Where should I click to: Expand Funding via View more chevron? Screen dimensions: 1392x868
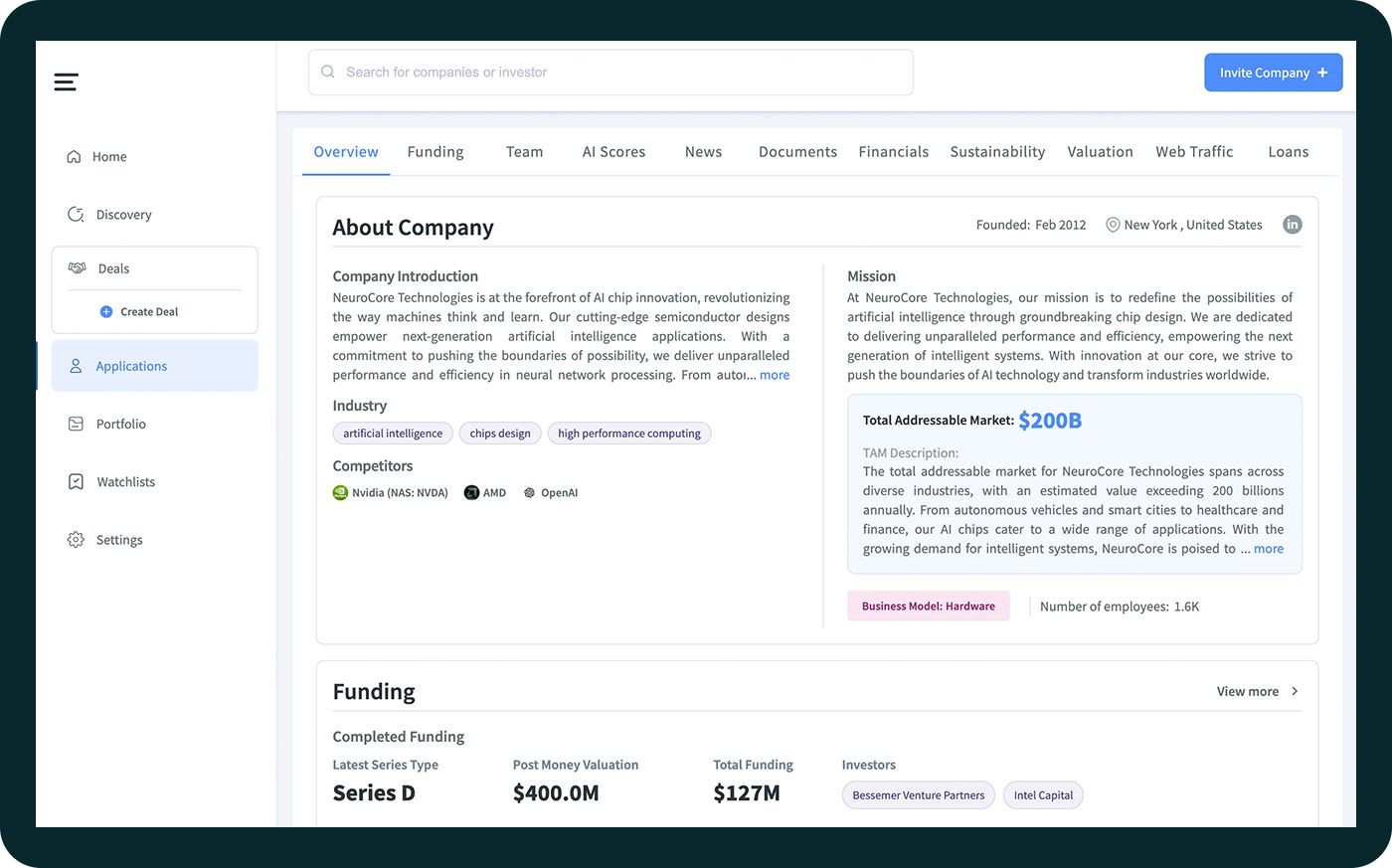[x=1295, y=691]
